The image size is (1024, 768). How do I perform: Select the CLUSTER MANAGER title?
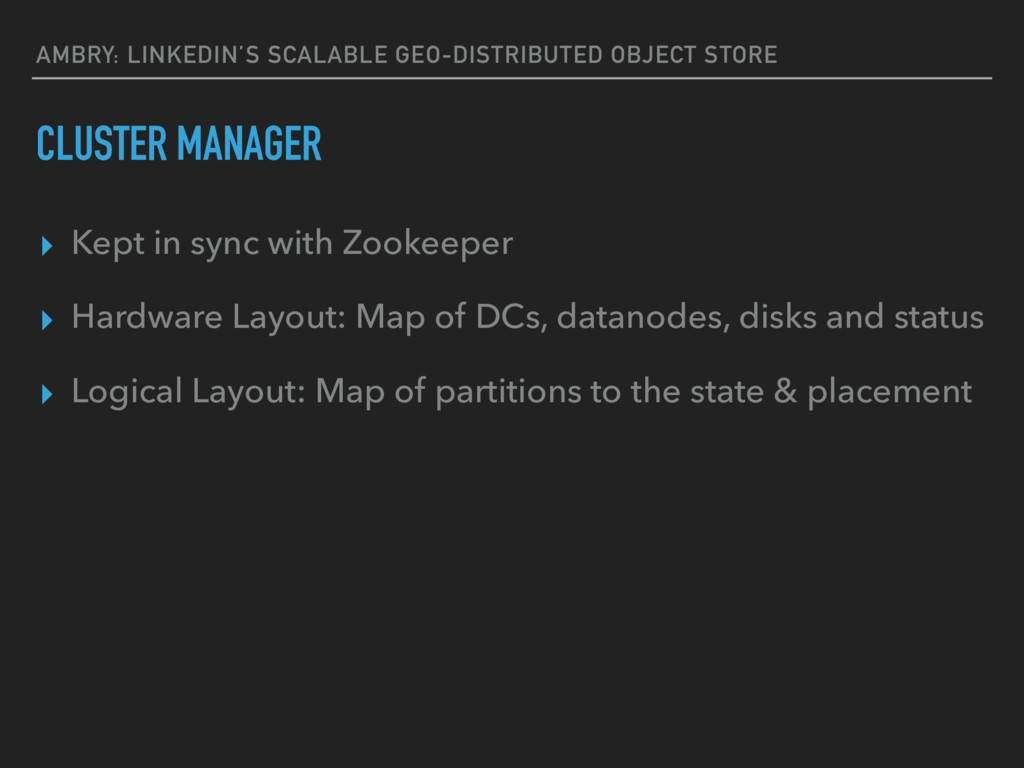point(179,144)
